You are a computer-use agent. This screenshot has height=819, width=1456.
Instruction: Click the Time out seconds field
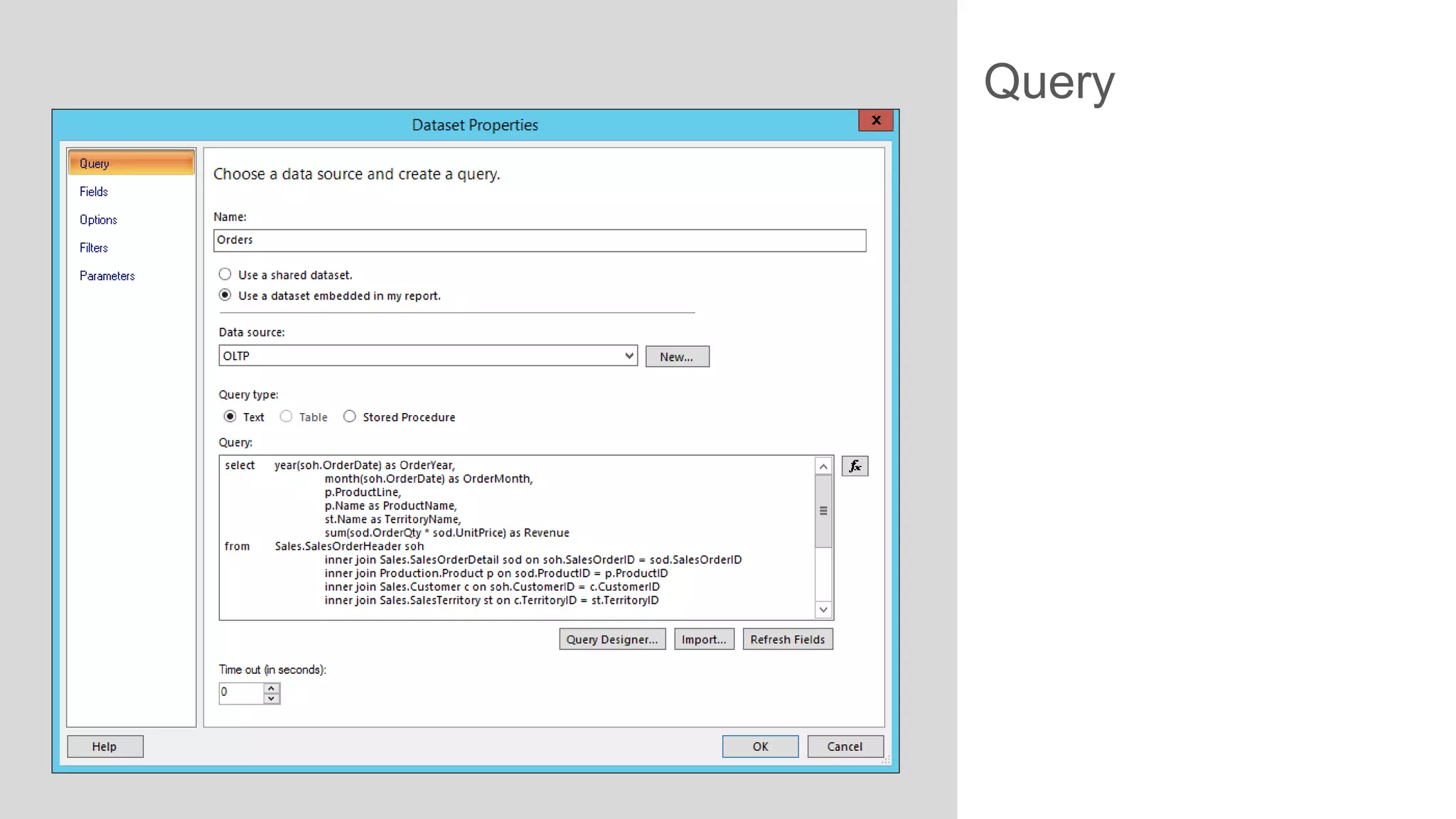[x=242, y=693]
